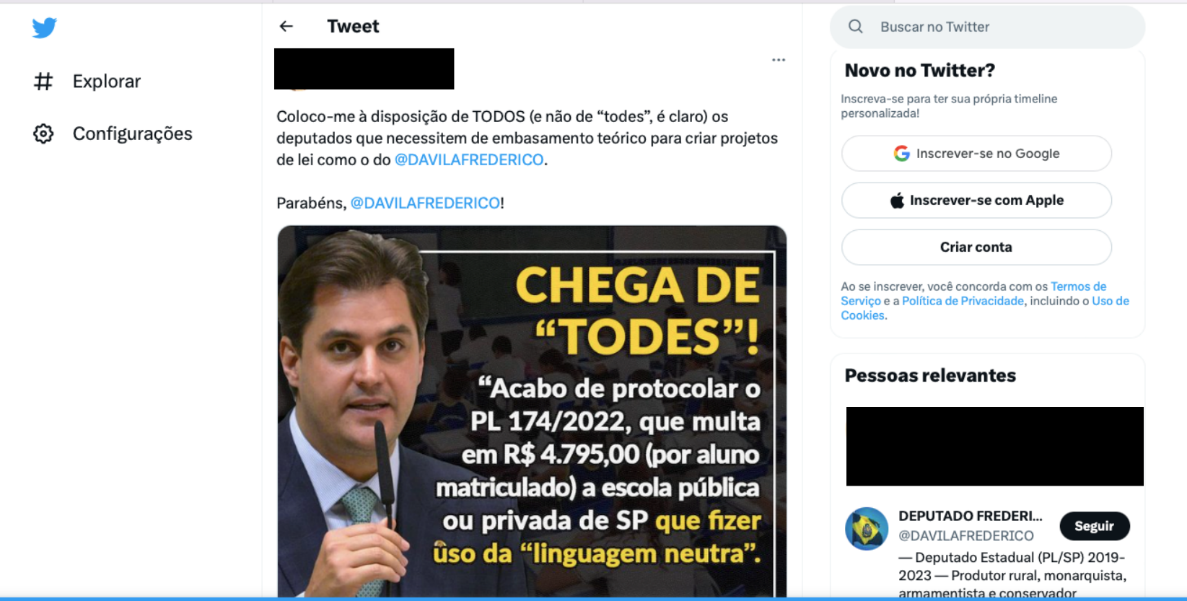Open the Uso de Cookies link
Viewport: 1187px width, 601px height.
[985, 308]
